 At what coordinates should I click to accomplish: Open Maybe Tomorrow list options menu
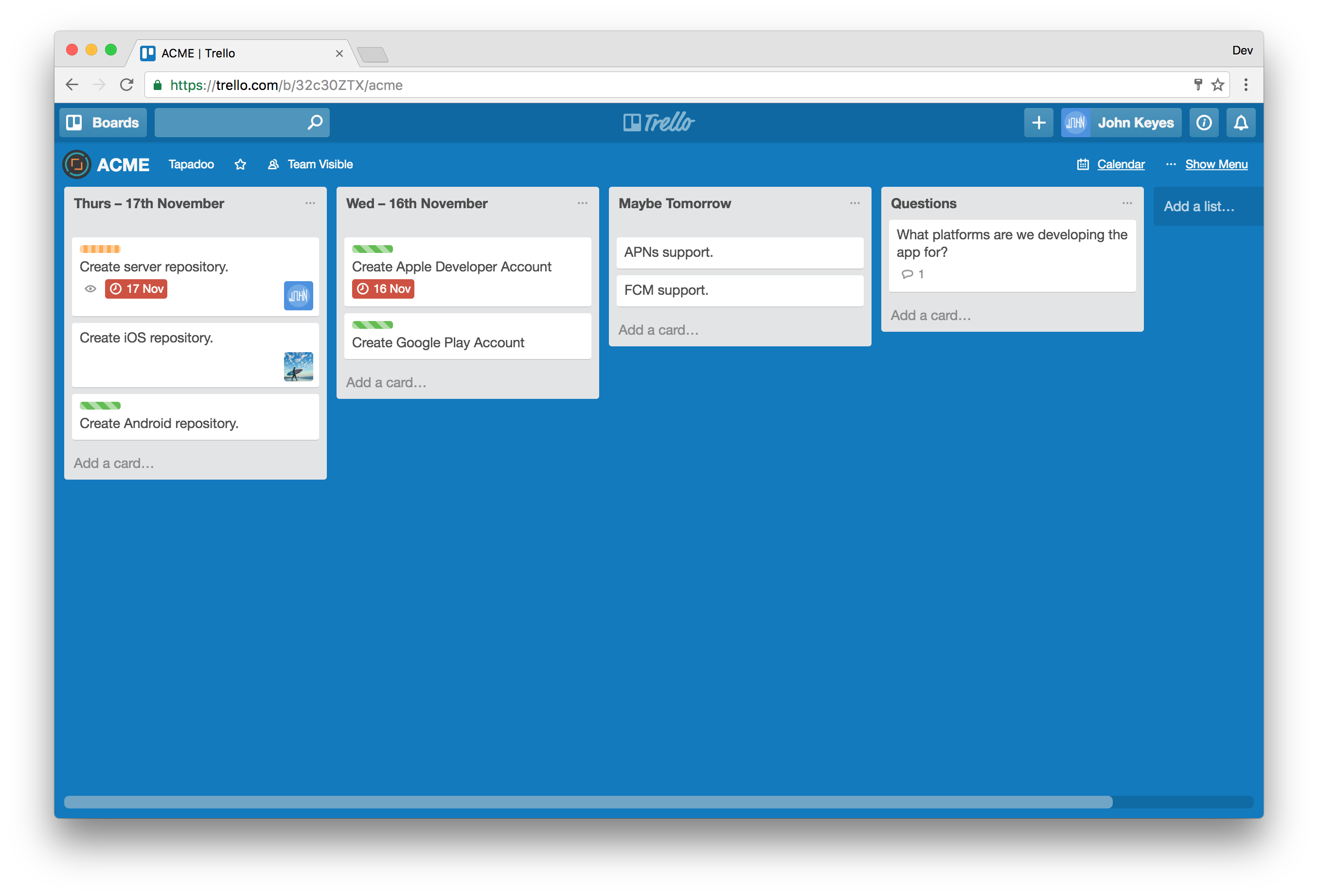click(854, 204)
